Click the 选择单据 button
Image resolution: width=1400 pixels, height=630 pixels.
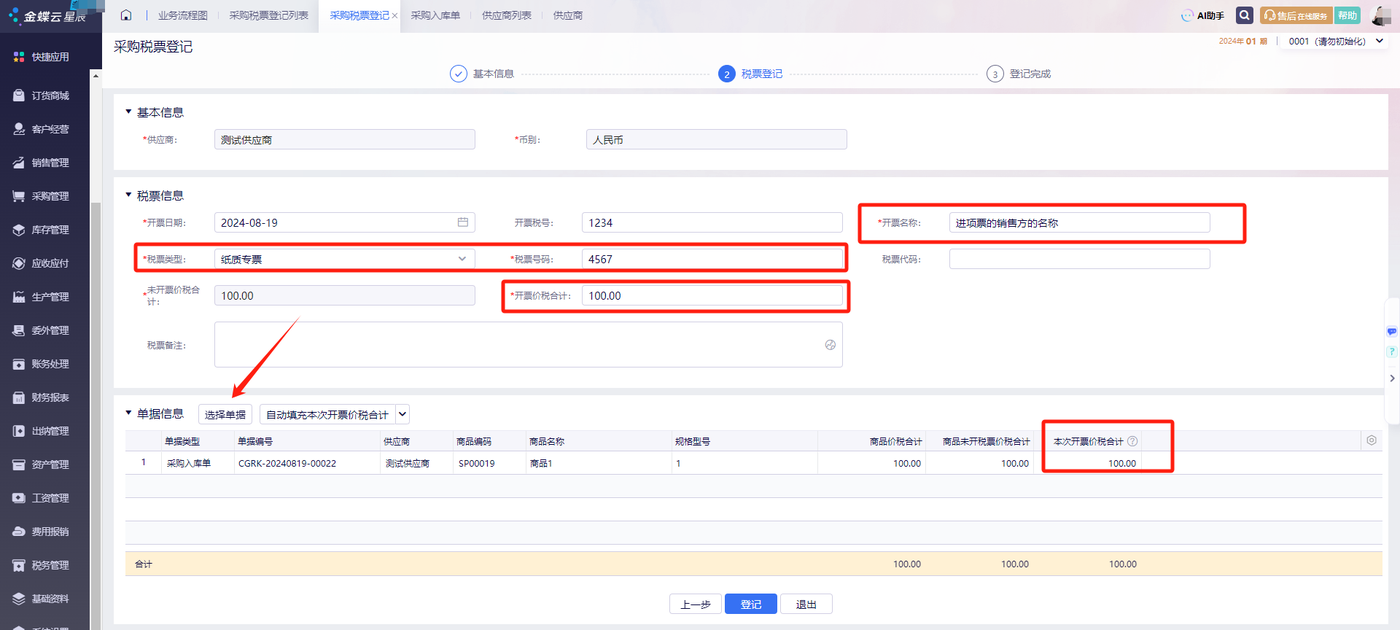(x=225, y=414)
